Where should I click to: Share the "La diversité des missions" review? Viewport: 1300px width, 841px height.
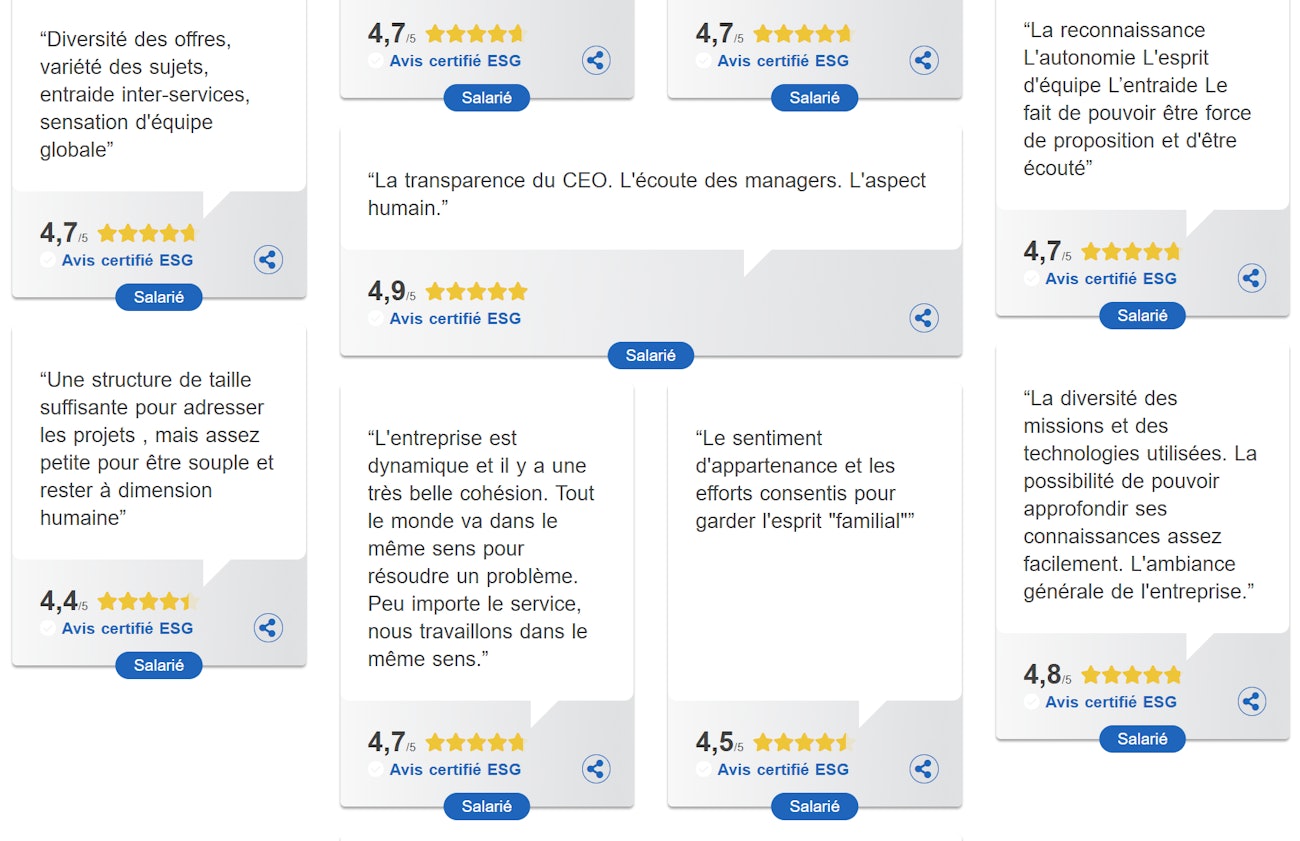(x=1252, y=702)
